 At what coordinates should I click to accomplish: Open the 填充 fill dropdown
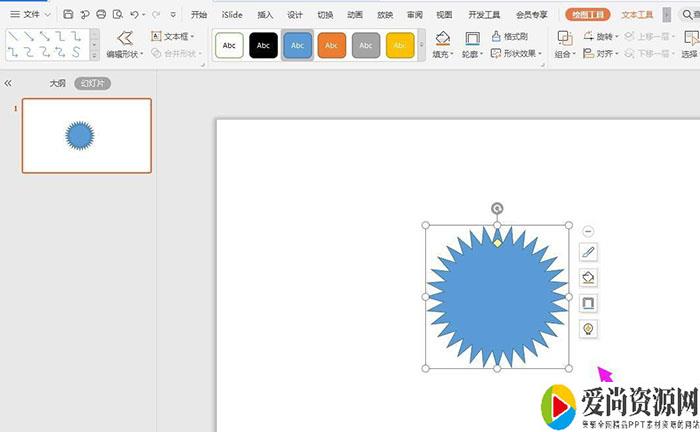coord(443,54)
